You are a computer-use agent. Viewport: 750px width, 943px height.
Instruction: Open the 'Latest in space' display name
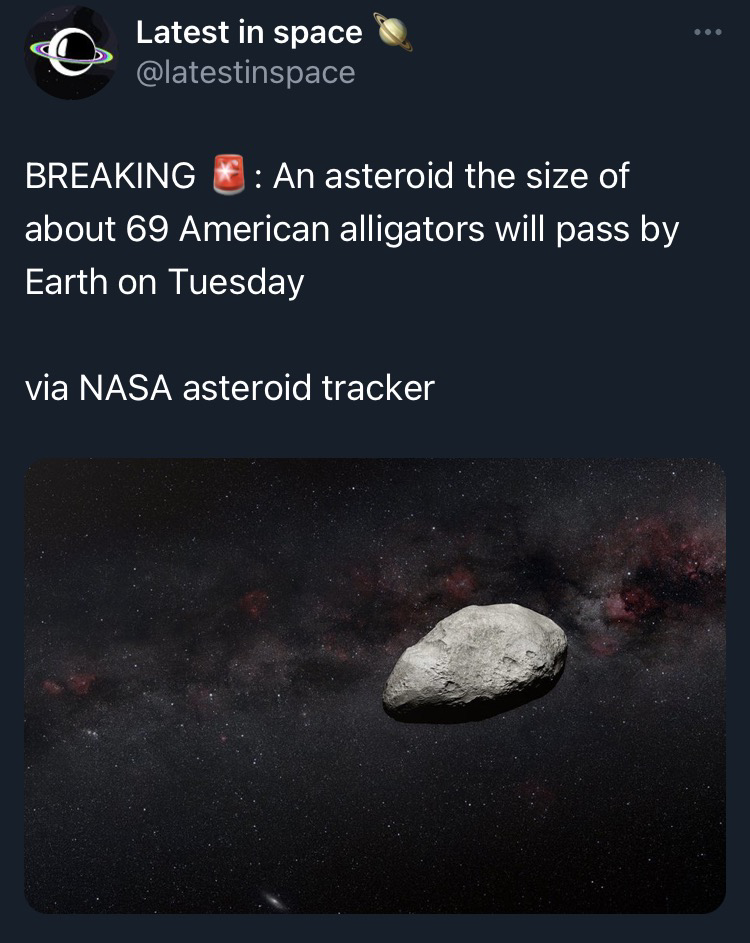(x=249, y=32)
